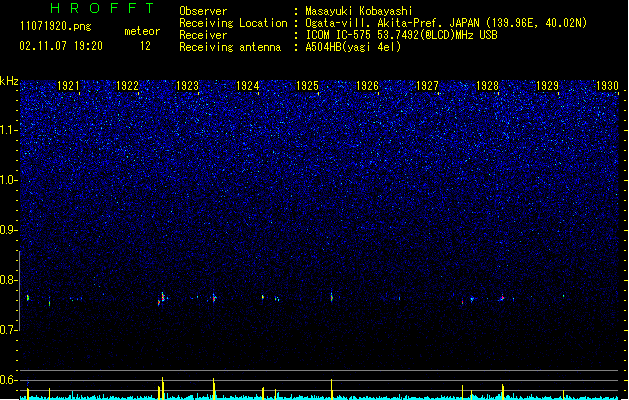Image resolution: width=629 pixels, height=400 pixels.
Task: Click the 0.7 kHz axis label
Action: pos(8,330)
